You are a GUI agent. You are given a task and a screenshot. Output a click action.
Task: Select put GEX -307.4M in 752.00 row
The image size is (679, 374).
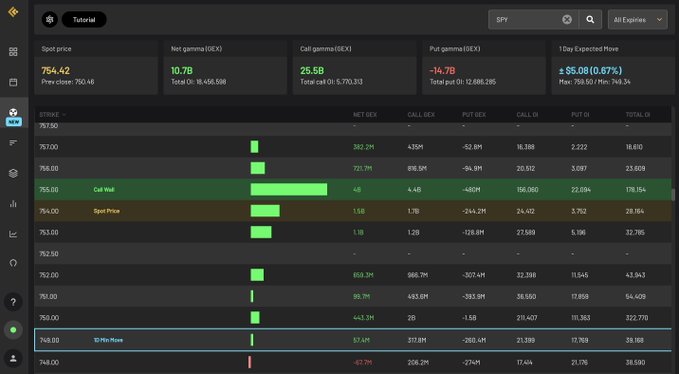pyautogui.click(x=474, y=275)
